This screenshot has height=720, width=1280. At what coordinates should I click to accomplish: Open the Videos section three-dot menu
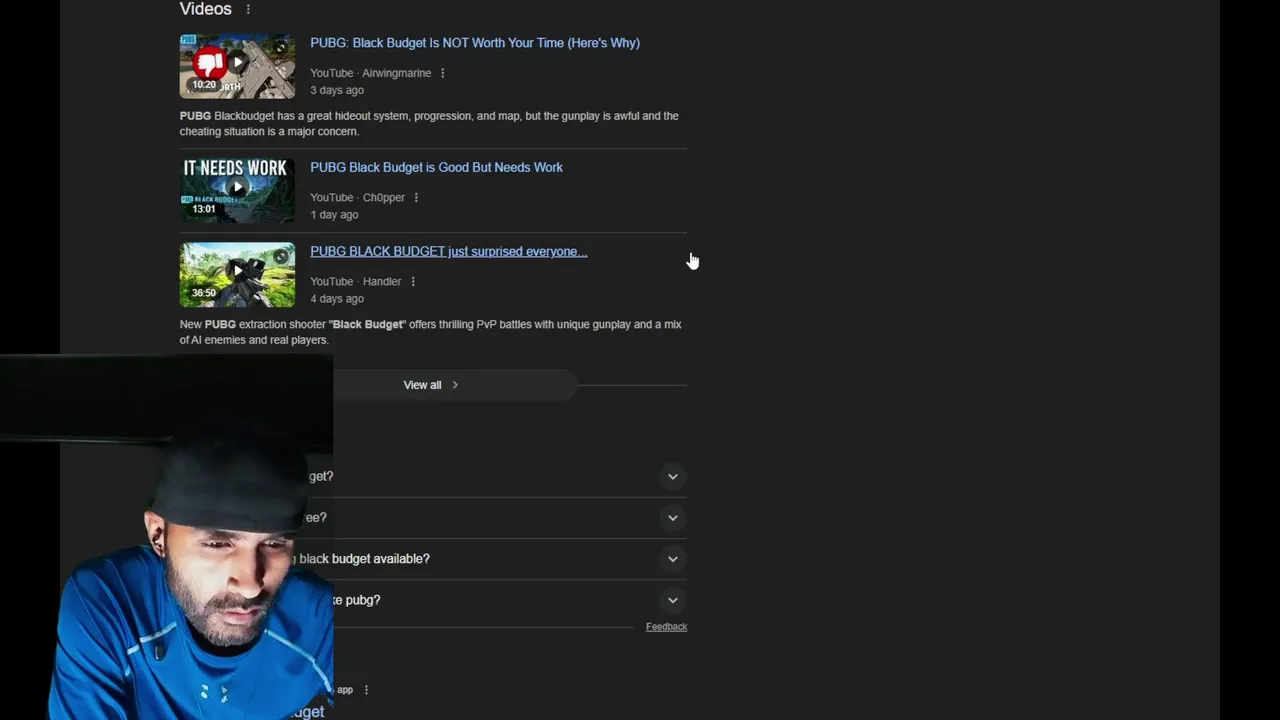[x=248, y=10]
